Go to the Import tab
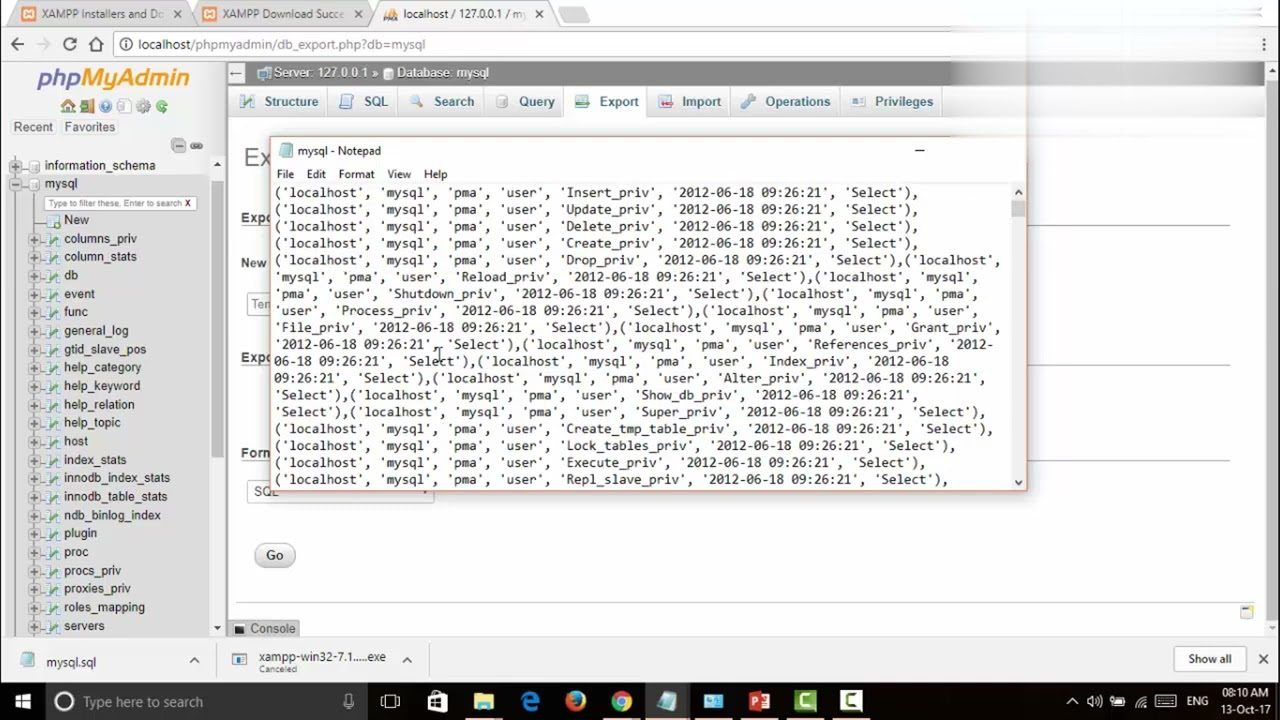1280x720 pixels. coord(690,102)
